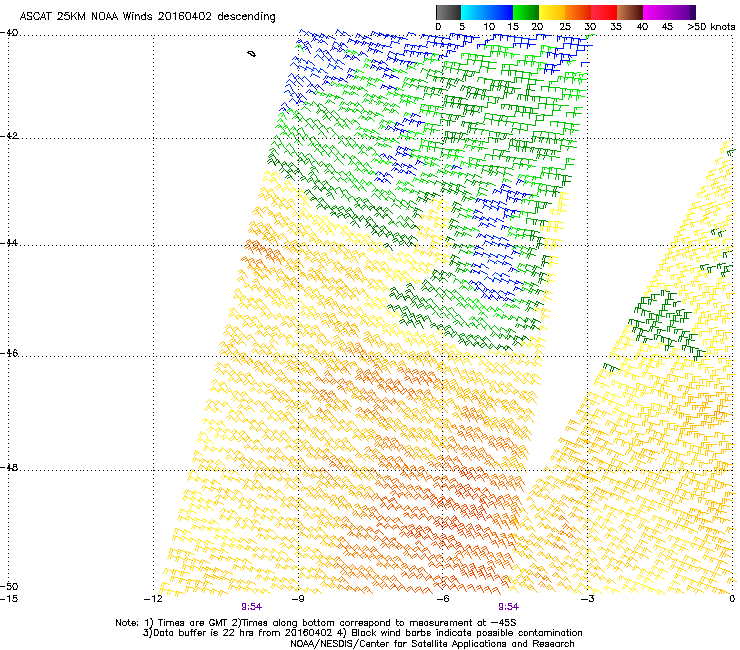This screenshot has height=650, width=740.
Task: Click the gray 0-5 knots color segment
Action: (448, 12)
